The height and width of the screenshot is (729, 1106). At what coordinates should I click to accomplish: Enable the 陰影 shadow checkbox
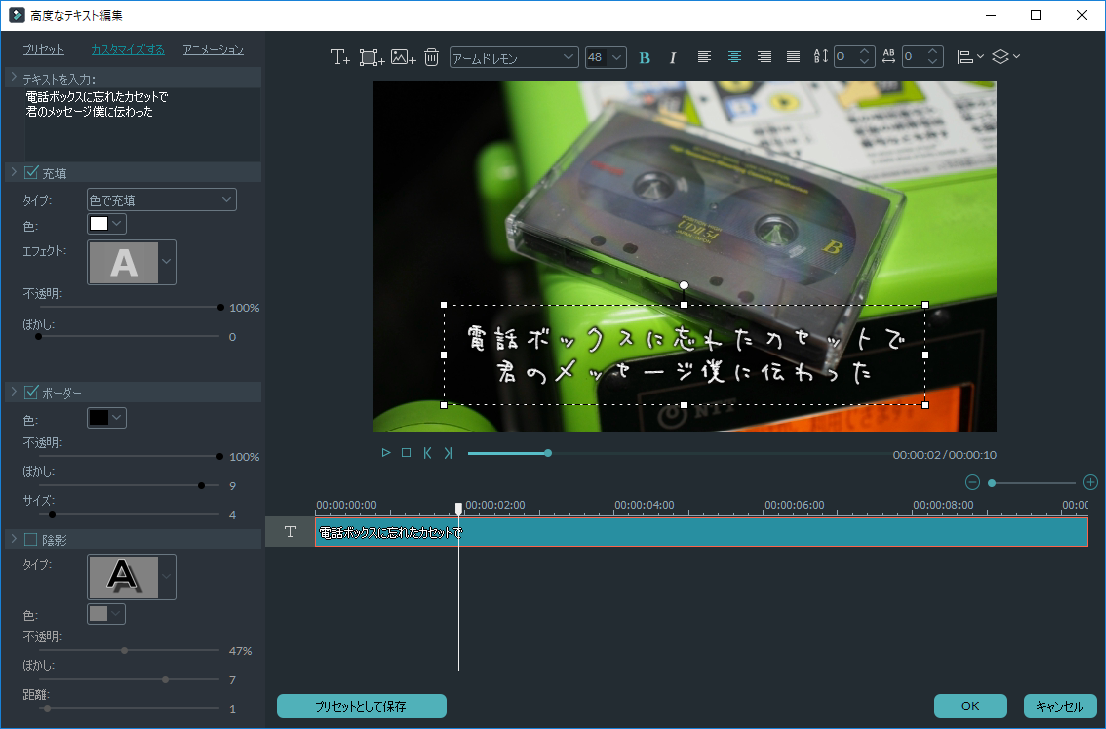[31, 539]
